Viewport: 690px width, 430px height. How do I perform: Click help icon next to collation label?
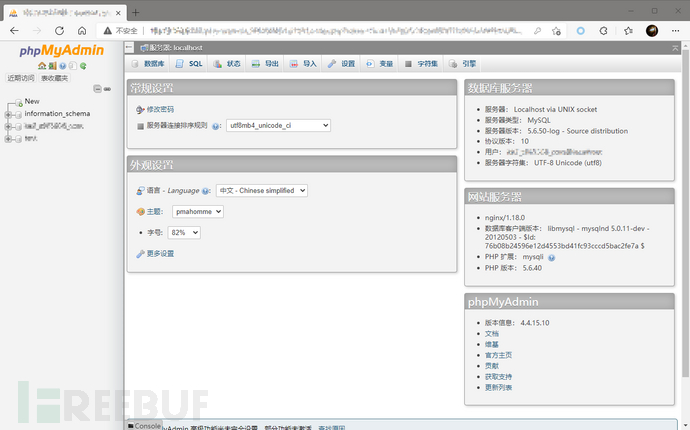[x=216, y=126]
